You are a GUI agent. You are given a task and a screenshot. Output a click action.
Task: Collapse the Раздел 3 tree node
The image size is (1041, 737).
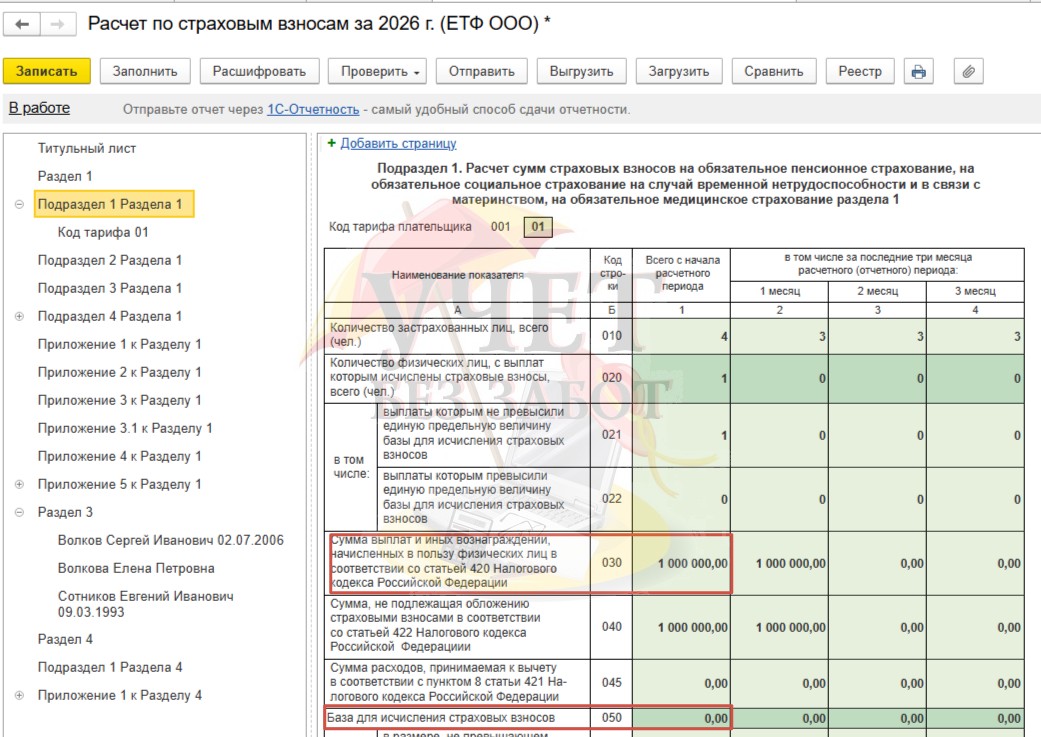click(x=19, y=513)
